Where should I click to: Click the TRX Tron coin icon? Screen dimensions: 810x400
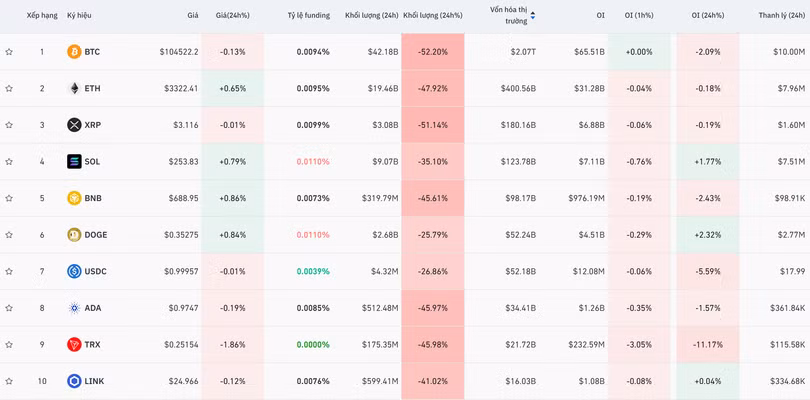pos(74,344)
